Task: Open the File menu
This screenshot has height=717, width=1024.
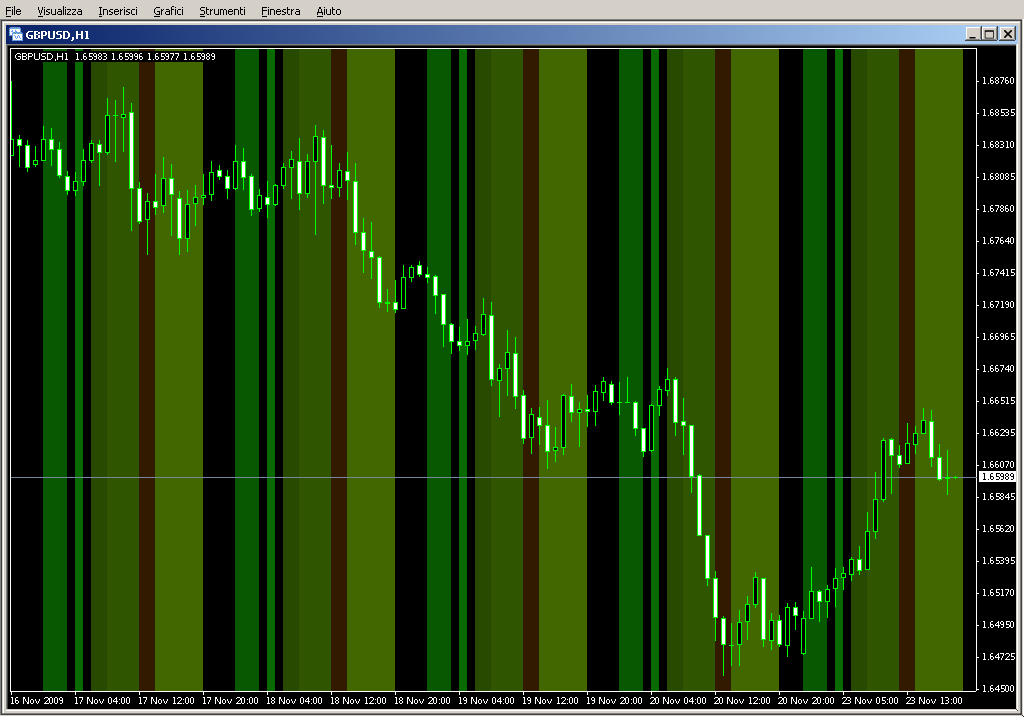Action: pos(13,11)
